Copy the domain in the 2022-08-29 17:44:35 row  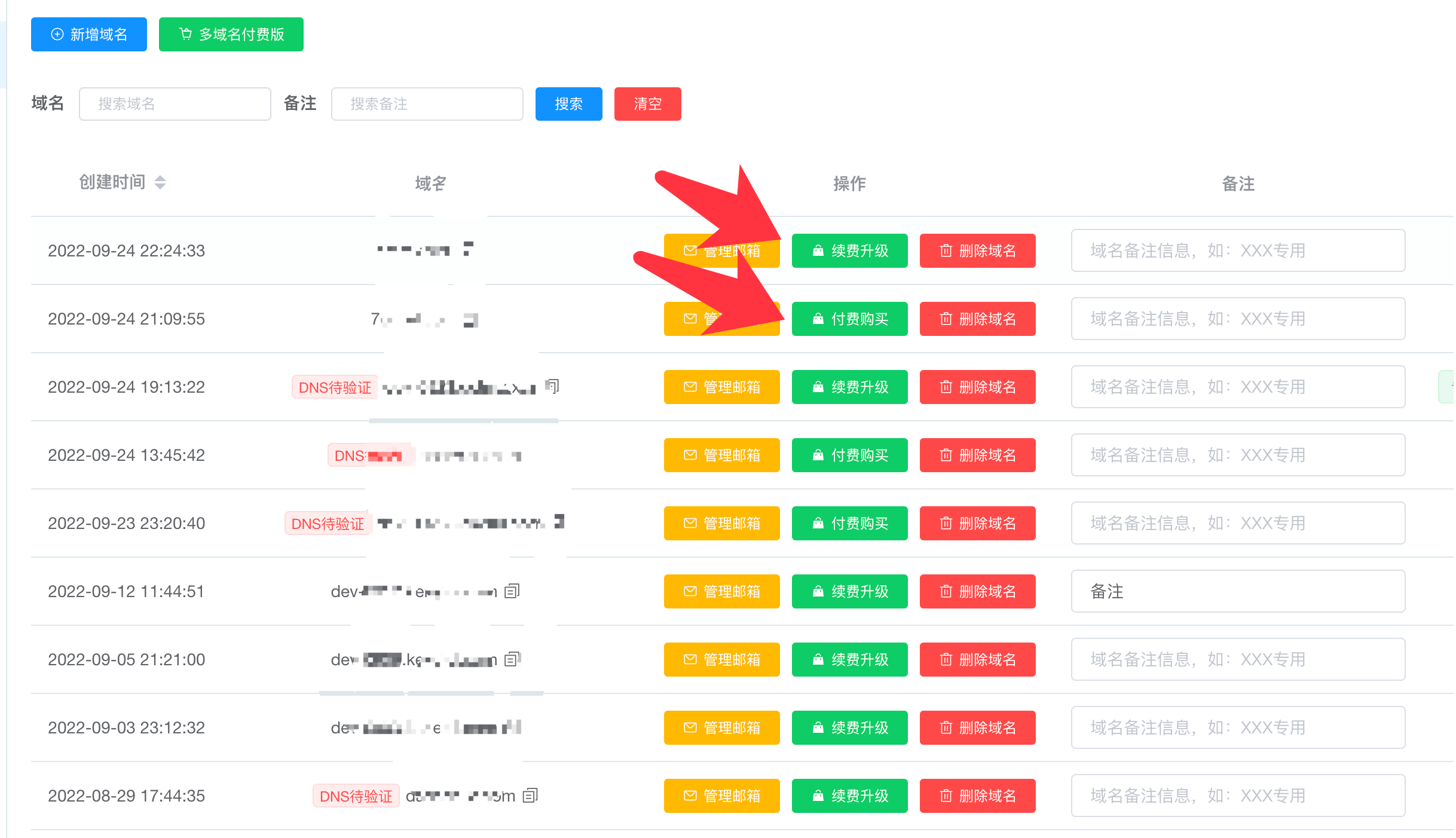click(x=530, y=796)
